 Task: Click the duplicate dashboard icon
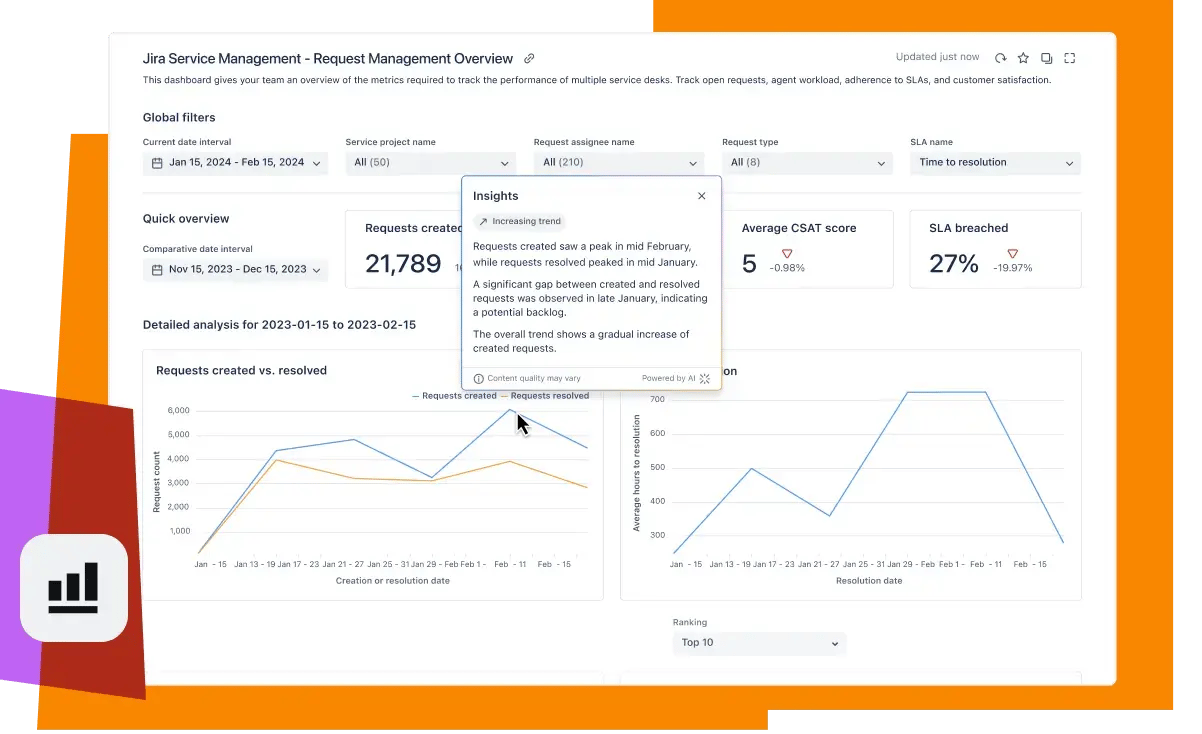(x=1046, y=58)
